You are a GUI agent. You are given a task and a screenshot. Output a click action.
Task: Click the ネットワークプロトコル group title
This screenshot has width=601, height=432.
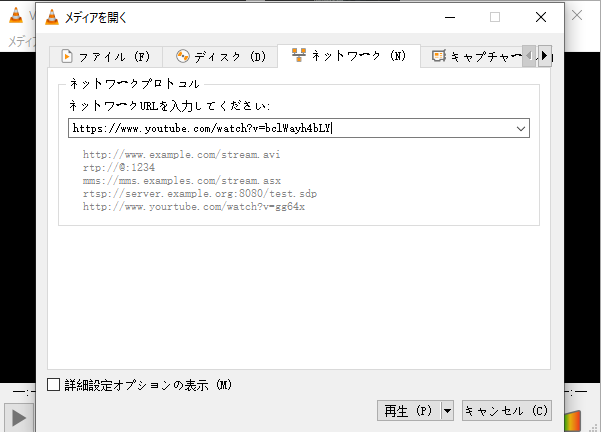click(x=134, y=84)
